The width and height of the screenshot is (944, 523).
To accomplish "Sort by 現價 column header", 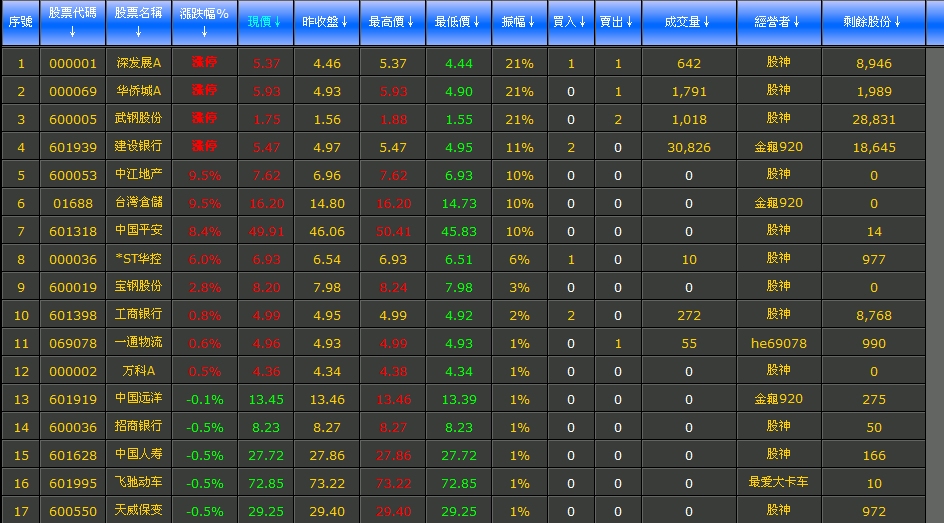I will pos(265,22).
